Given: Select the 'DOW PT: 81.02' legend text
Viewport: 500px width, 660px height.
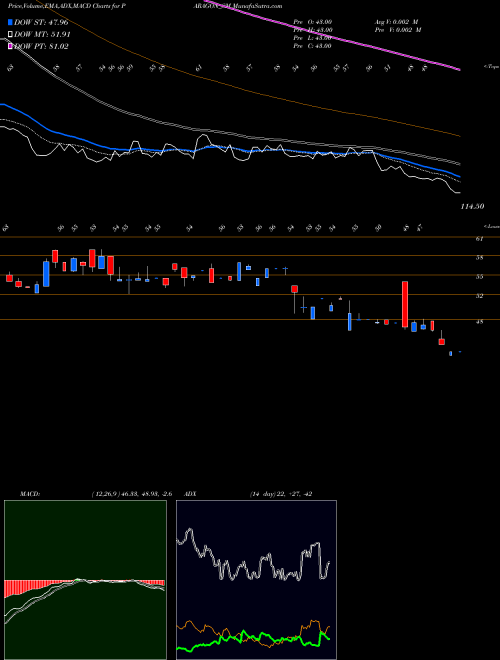Looking at the screenshot, I should pyautogui.click(x=41, y=46).
